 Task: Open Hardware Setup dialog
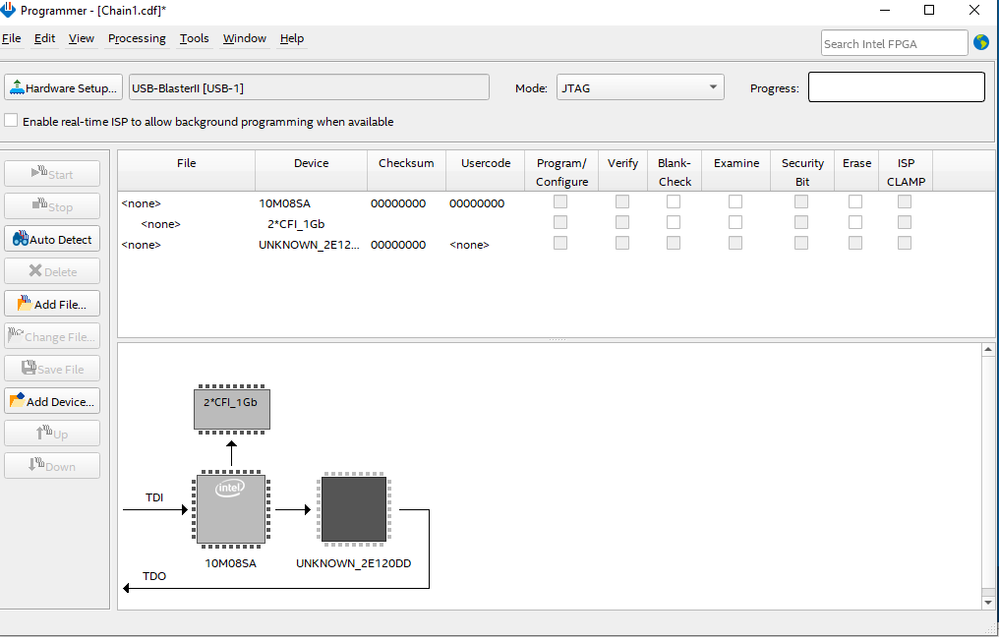click(x=63, y=88)
